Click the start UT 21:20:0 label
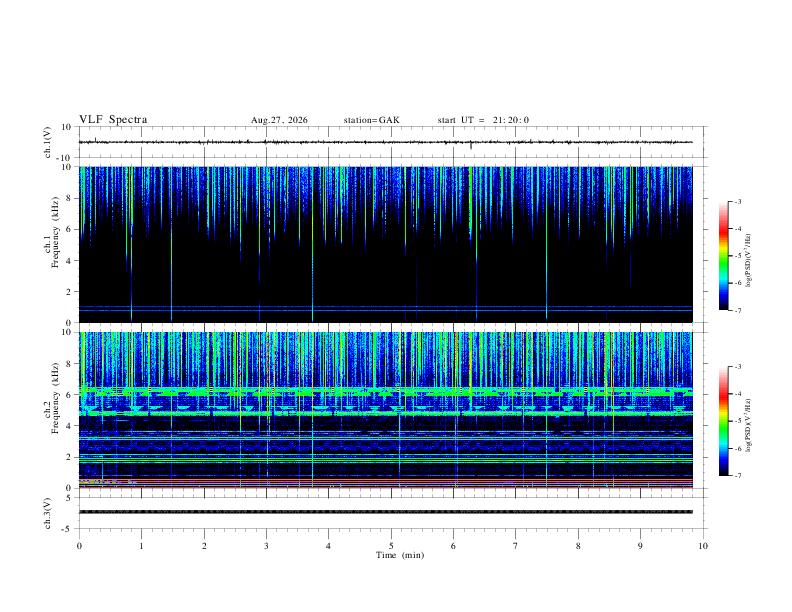 tap(483, 120)
